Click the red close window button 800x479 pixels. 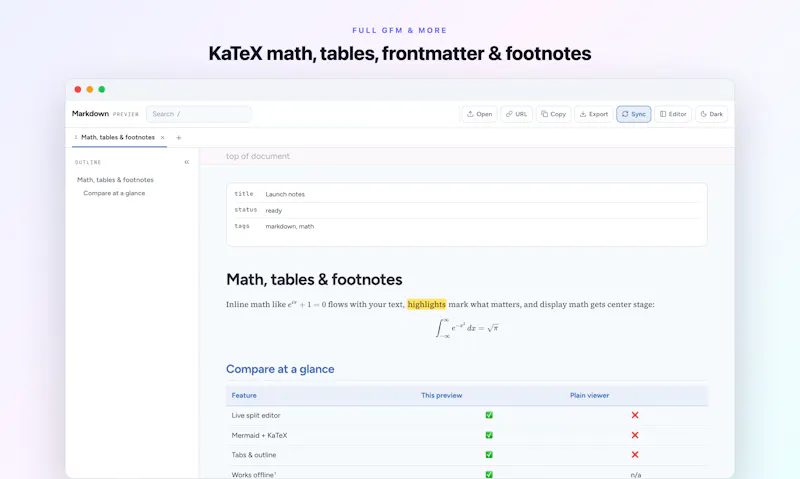point(78,89)
